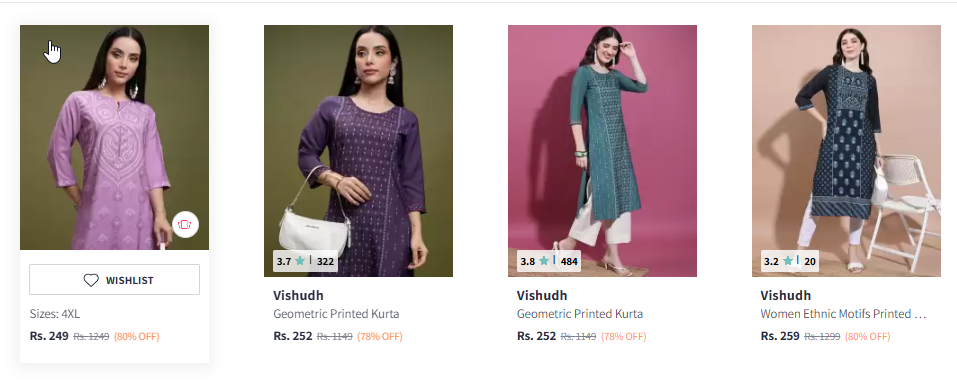
Task: Click the similar products icon on lavender kurta
Action: pos(185,224)
